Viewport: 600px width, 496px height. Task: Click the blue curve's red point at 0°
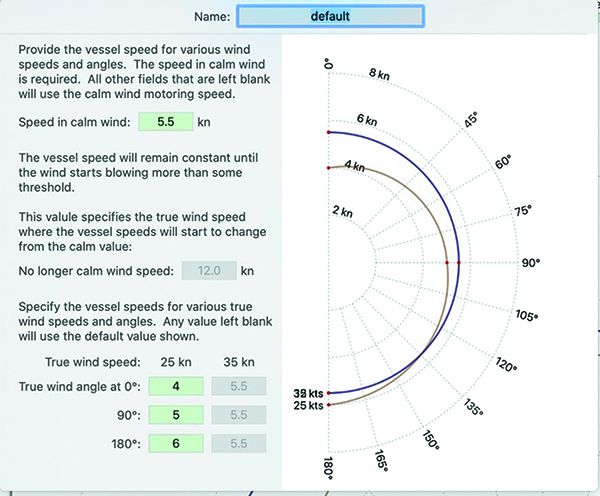[329, 132]
